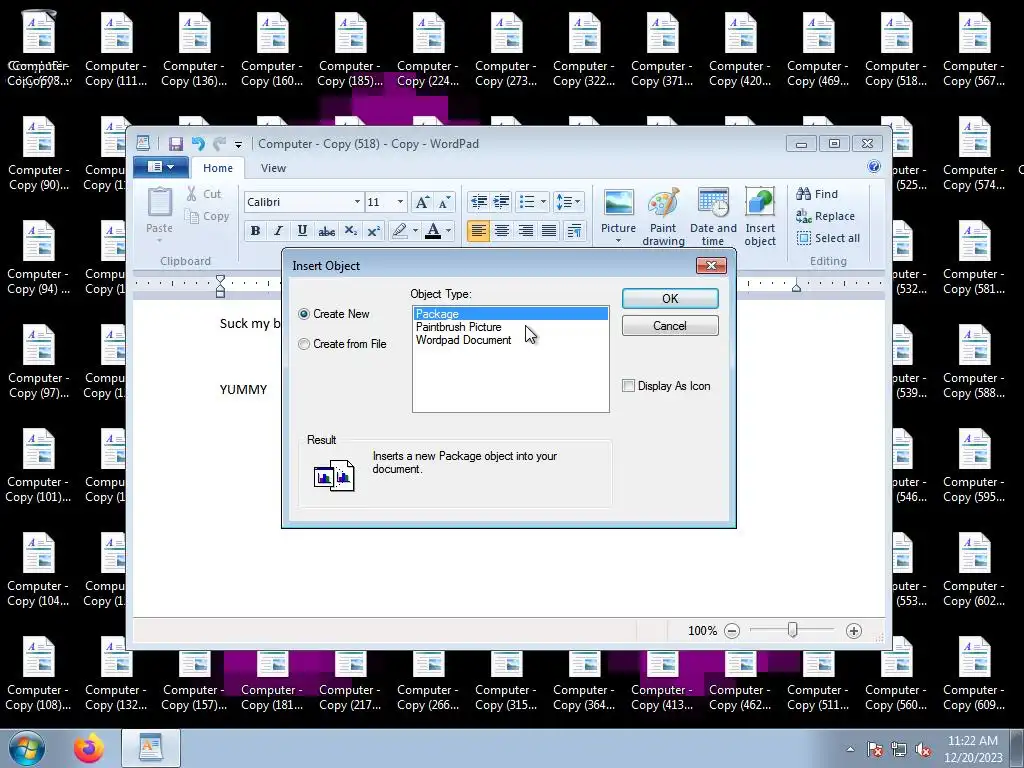Viewport: 1024px width, 768px height.
Task: Click the Save icon in WordPad title bar
Action: tap(175, 144)
